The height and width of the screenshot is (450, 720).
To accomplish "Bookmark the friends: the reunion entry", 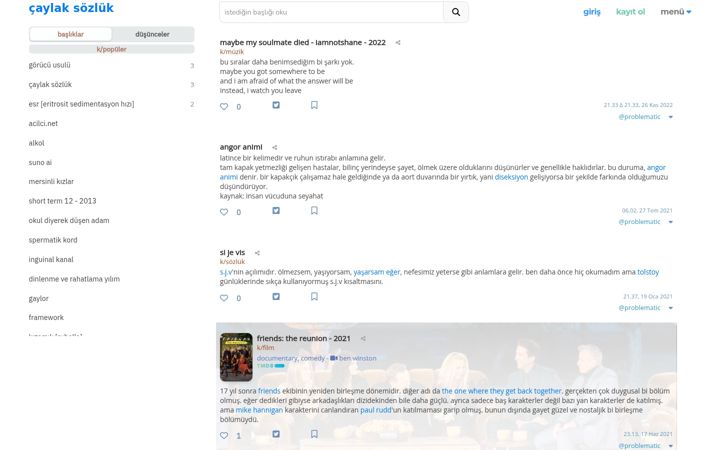I will [x=314, y=433].
